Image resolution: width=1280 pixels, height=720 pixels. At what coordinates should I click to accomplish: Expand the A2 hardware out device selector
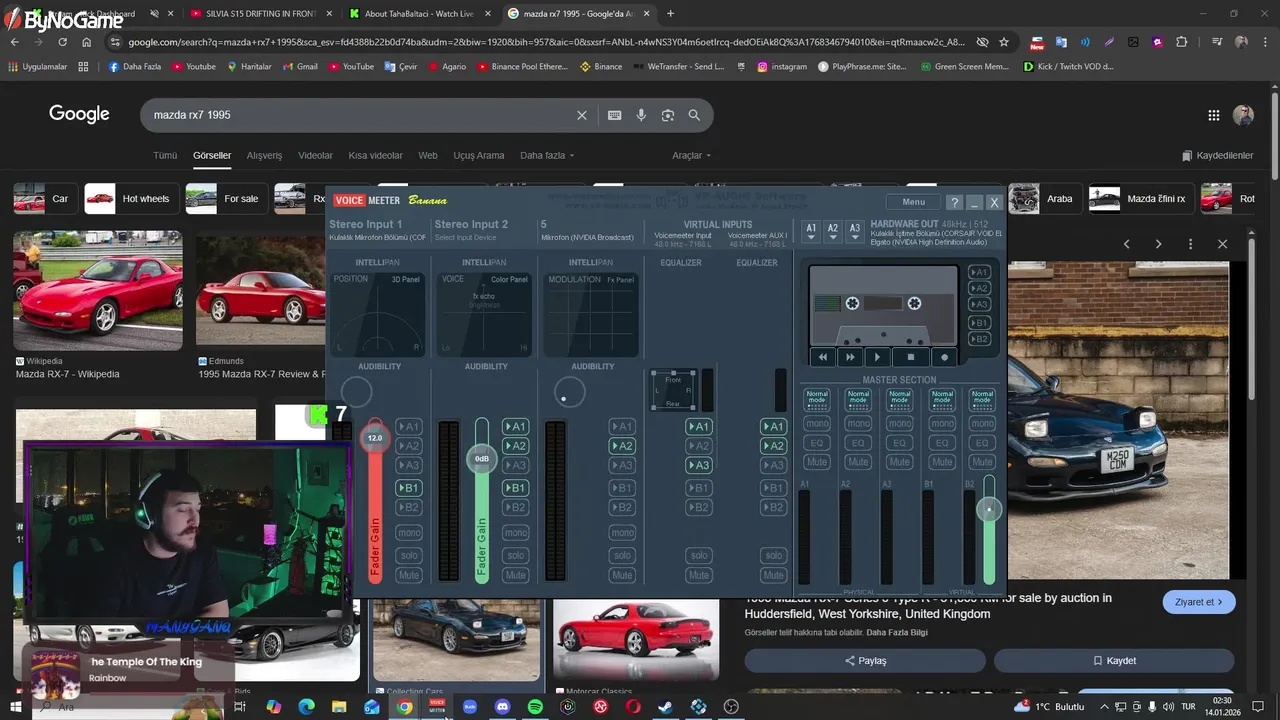coord(832,231)
